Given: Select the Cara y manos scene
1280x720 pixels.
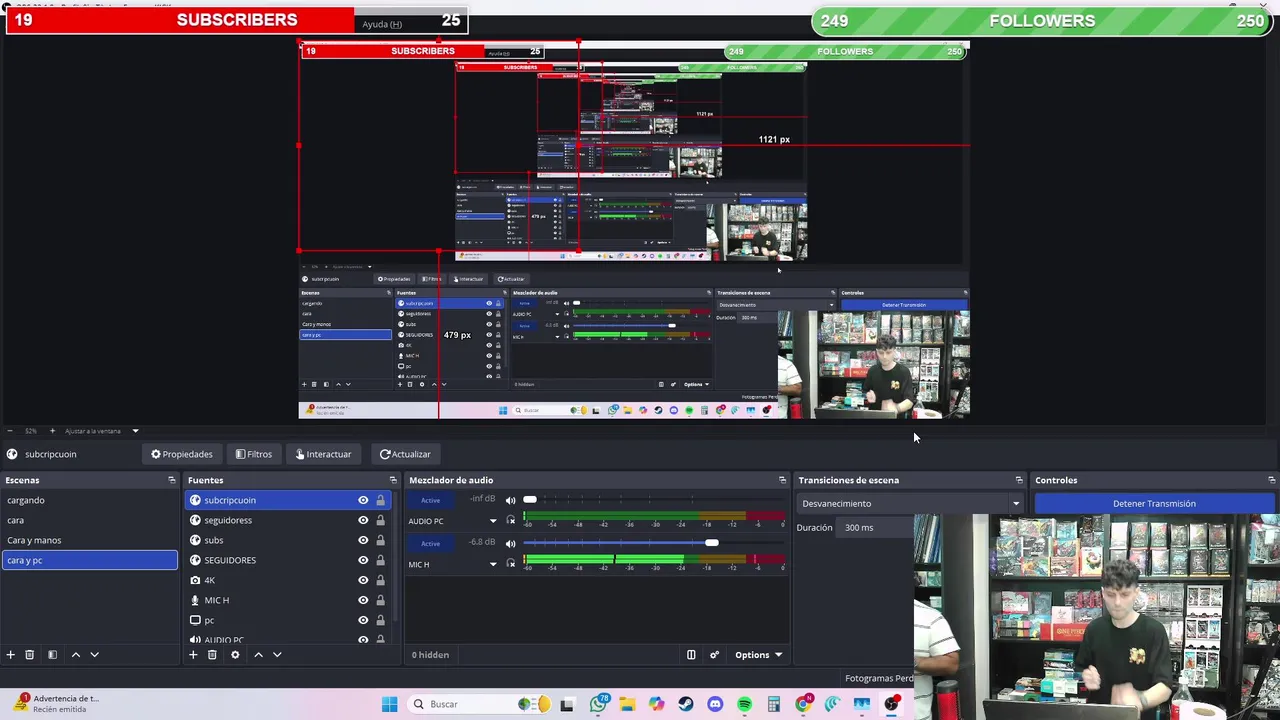Looking at the screenshot, I should (89, 540).
